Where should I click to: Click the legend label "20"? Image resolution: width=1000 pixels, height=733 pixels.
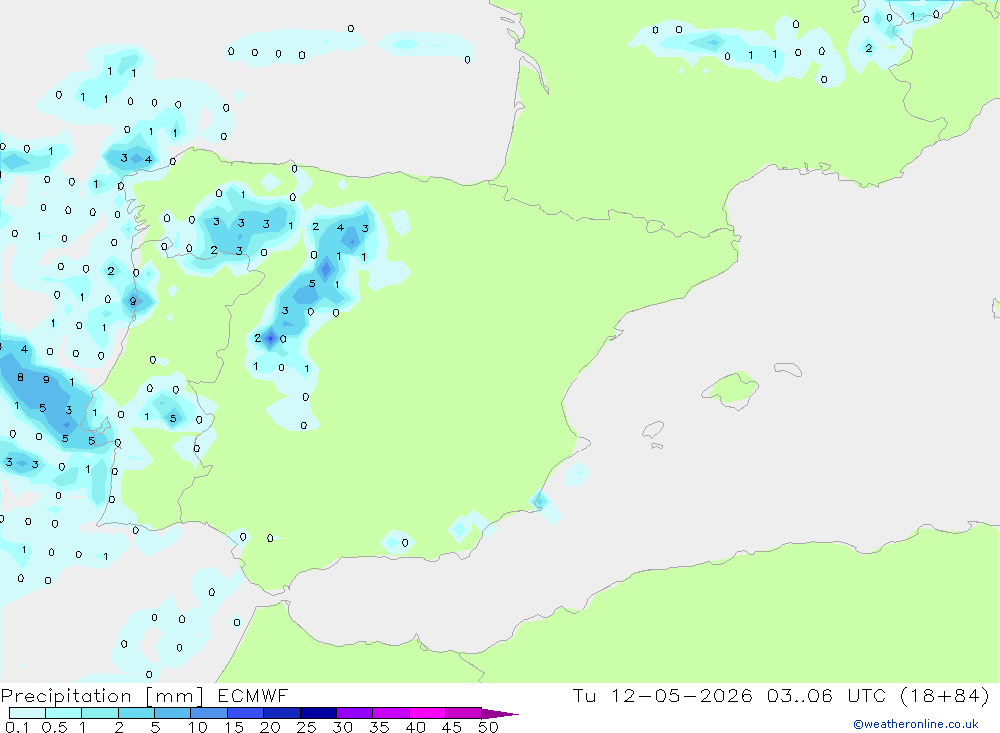point(270,727)
